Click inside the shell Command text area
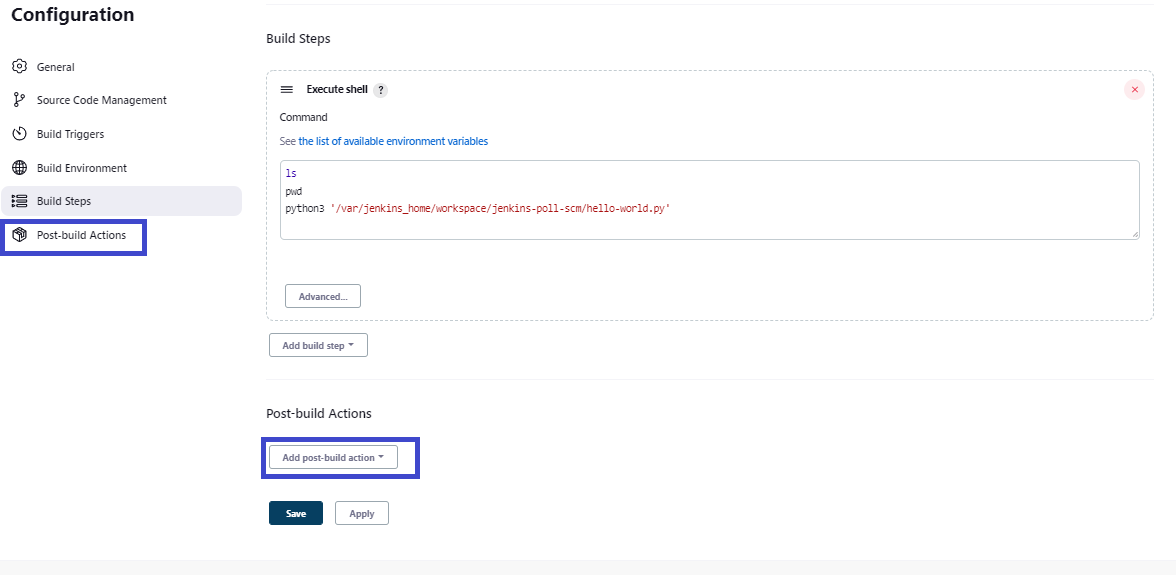The width and height of the screenshot is (1176, 575). [710, 199]
